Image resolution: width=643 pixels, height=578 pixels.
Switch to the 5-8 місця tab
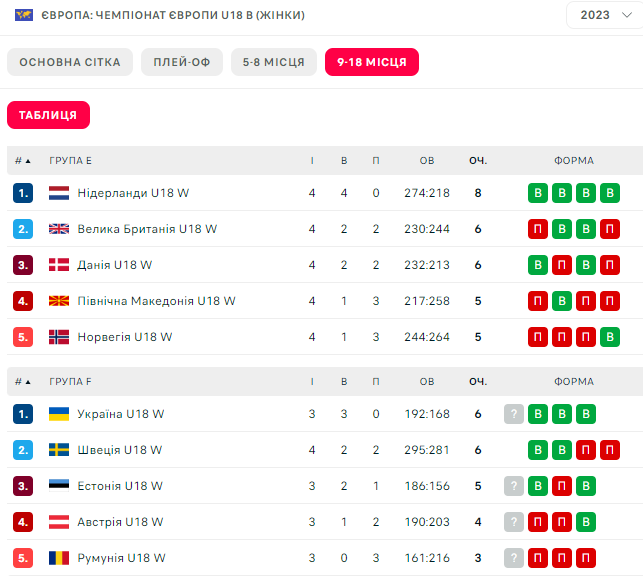274,62
